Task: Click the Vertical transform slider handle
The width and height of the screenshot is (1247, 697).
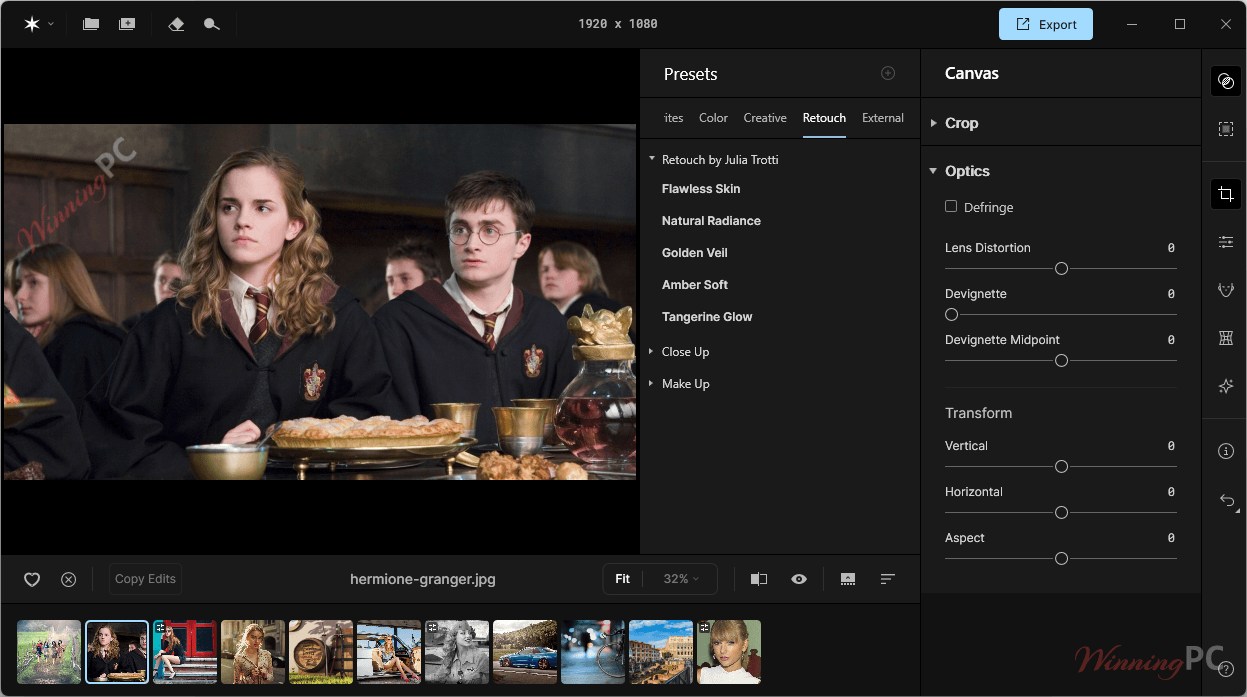Action: [x=1061, y=467]
